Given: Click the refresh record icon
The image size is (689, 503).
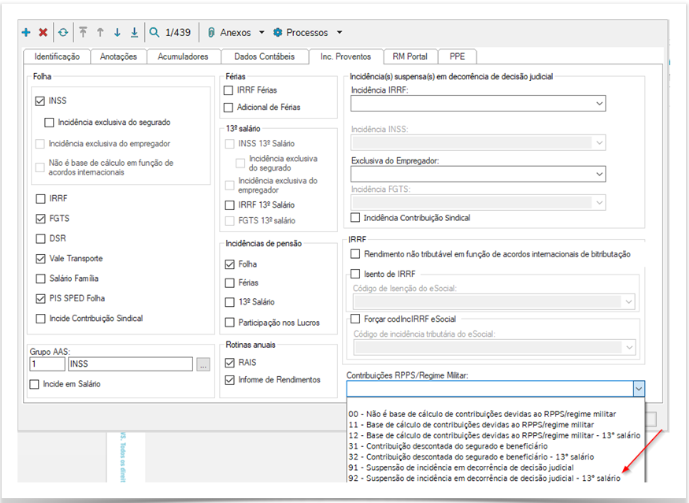Looking at the screenshot, I should (x=63, y=33).
